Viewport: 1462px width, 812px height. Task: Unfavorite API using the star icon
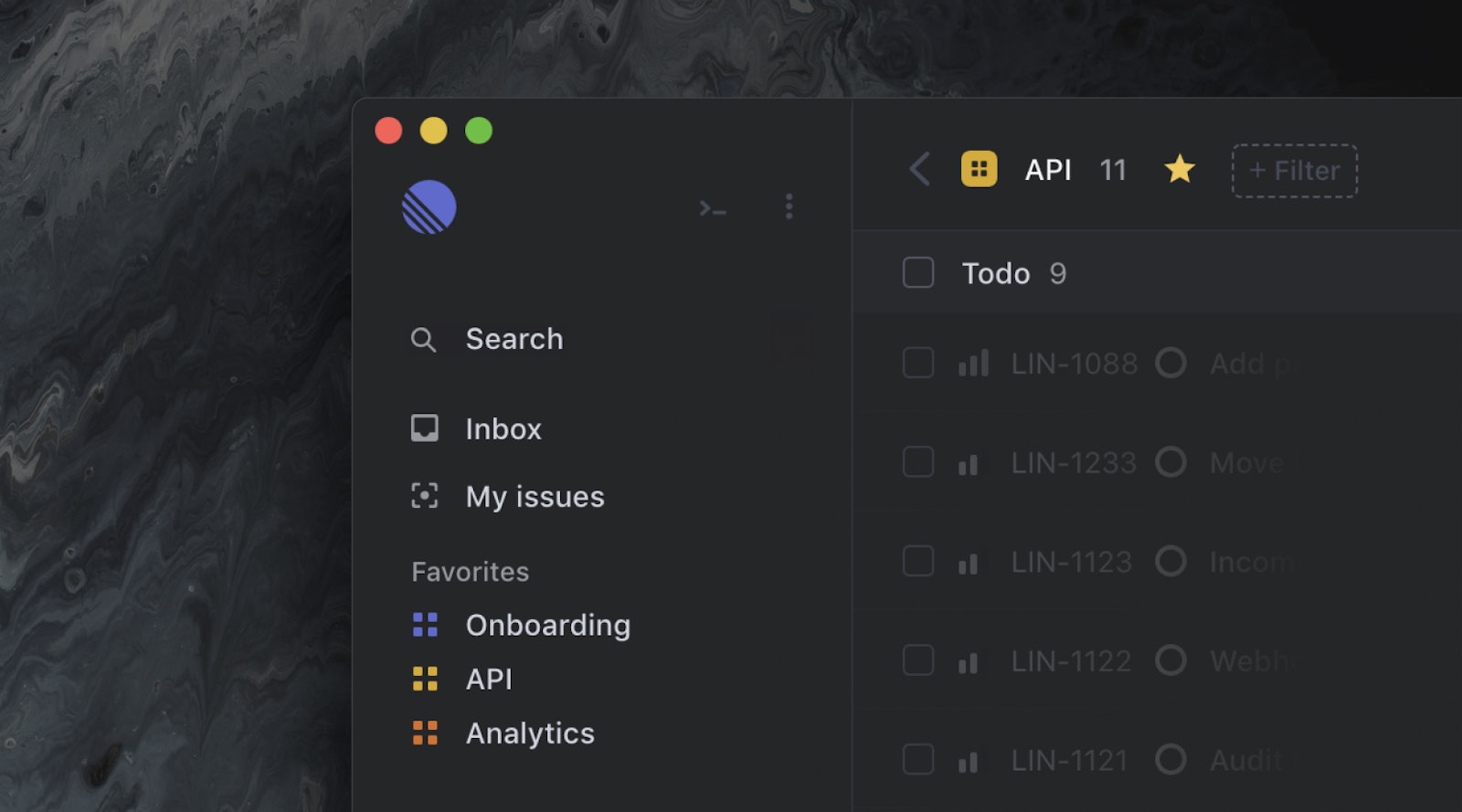[1179, 169]
